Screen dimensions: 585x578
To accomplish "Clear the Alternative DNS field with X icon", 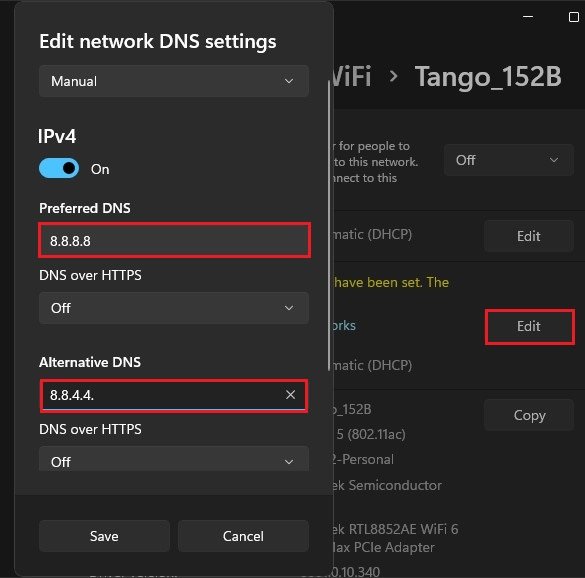I will point(290,395).
